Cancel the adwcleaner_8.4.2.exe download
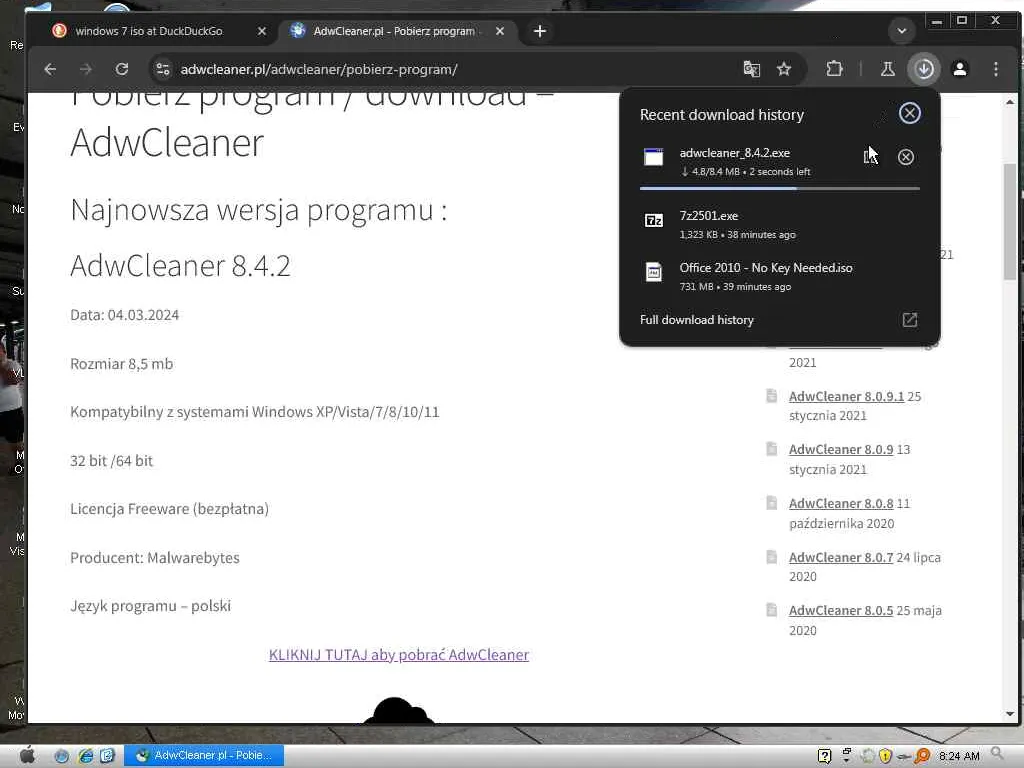 [x=905, y=157]
